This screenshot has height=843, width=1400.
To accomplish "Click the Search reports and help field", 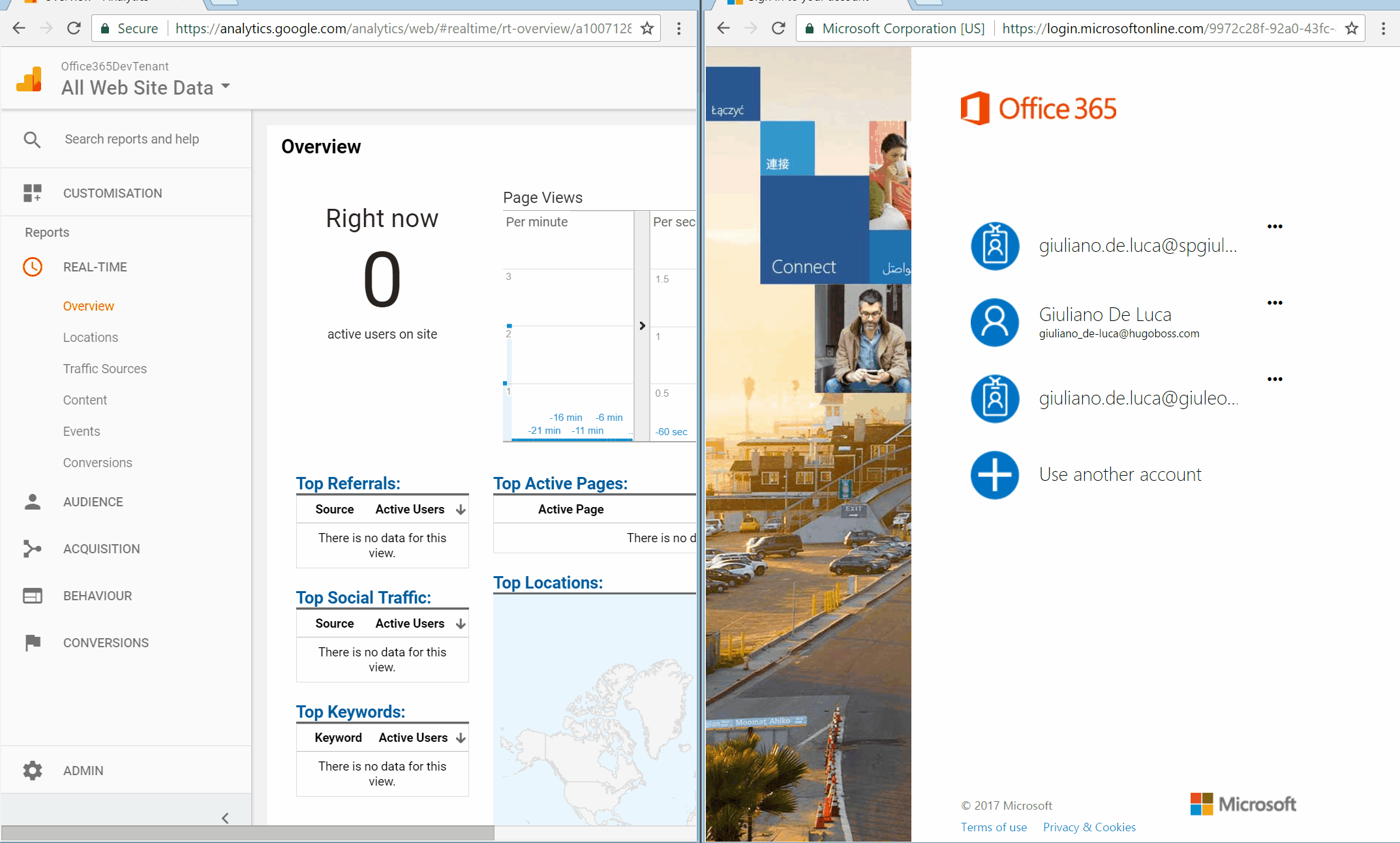I will 132,140.
